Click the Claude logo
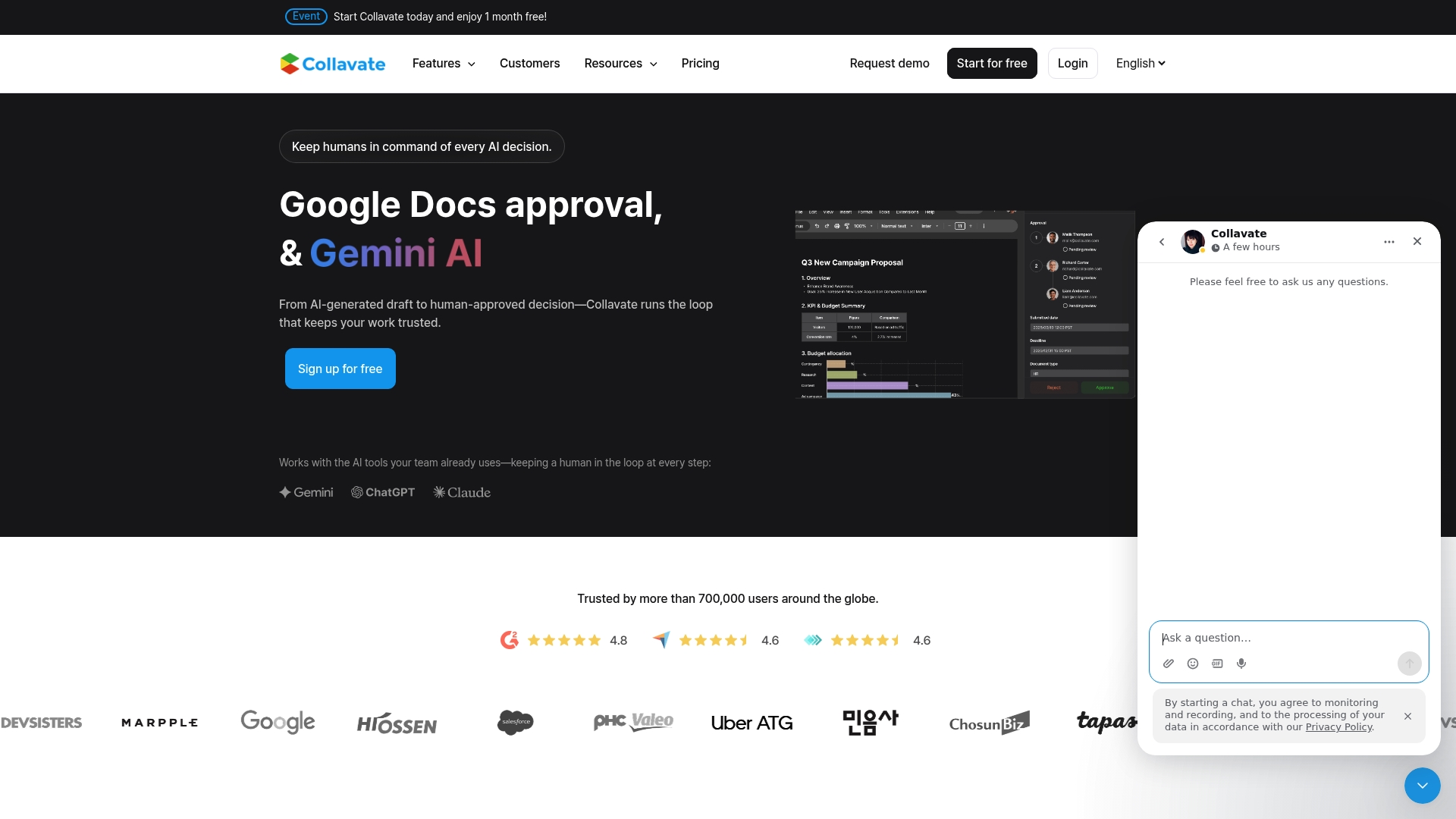The height and width of the screenshot is (819, 1456). tap(462, 492)
